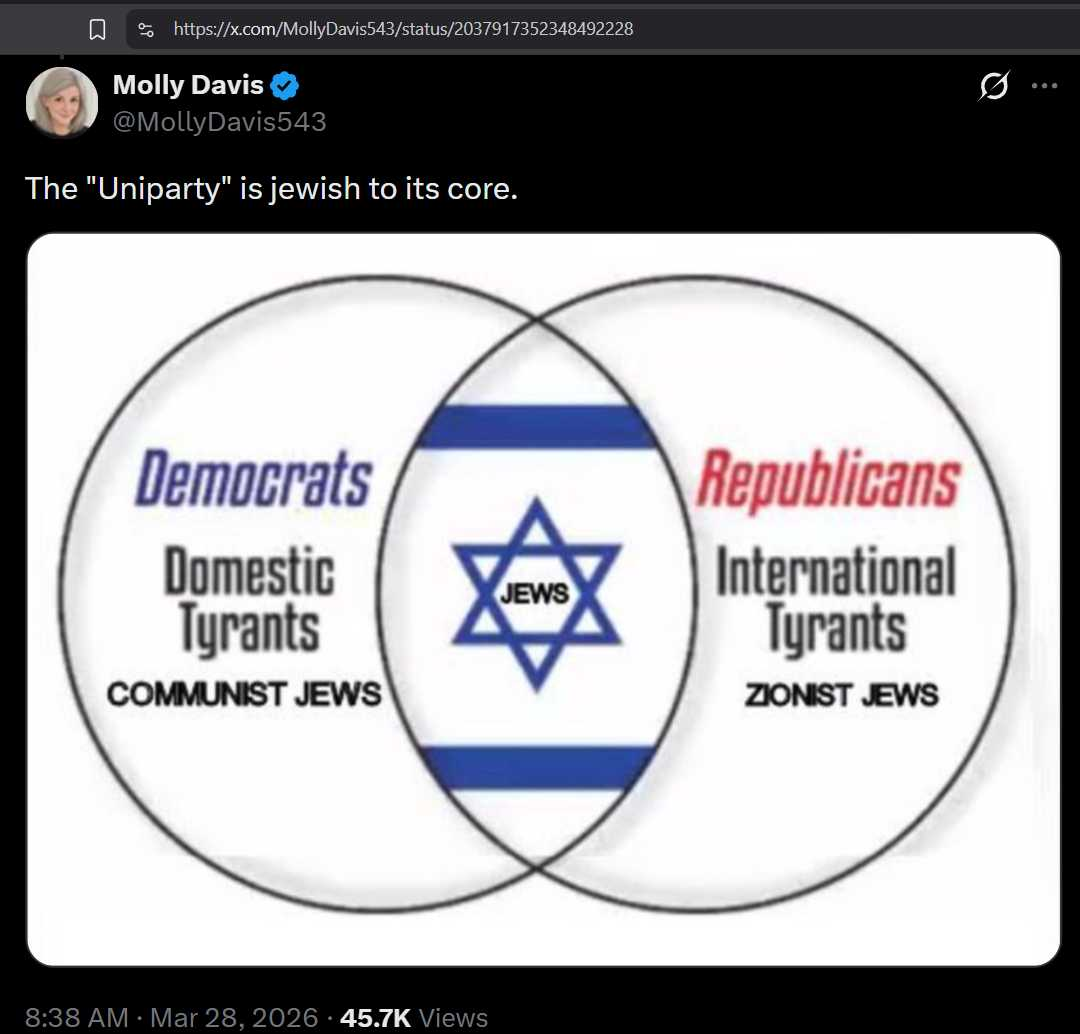Click the Molly Davis display name
This screenshot has width=1080, height=1034.
pos(188,85)
